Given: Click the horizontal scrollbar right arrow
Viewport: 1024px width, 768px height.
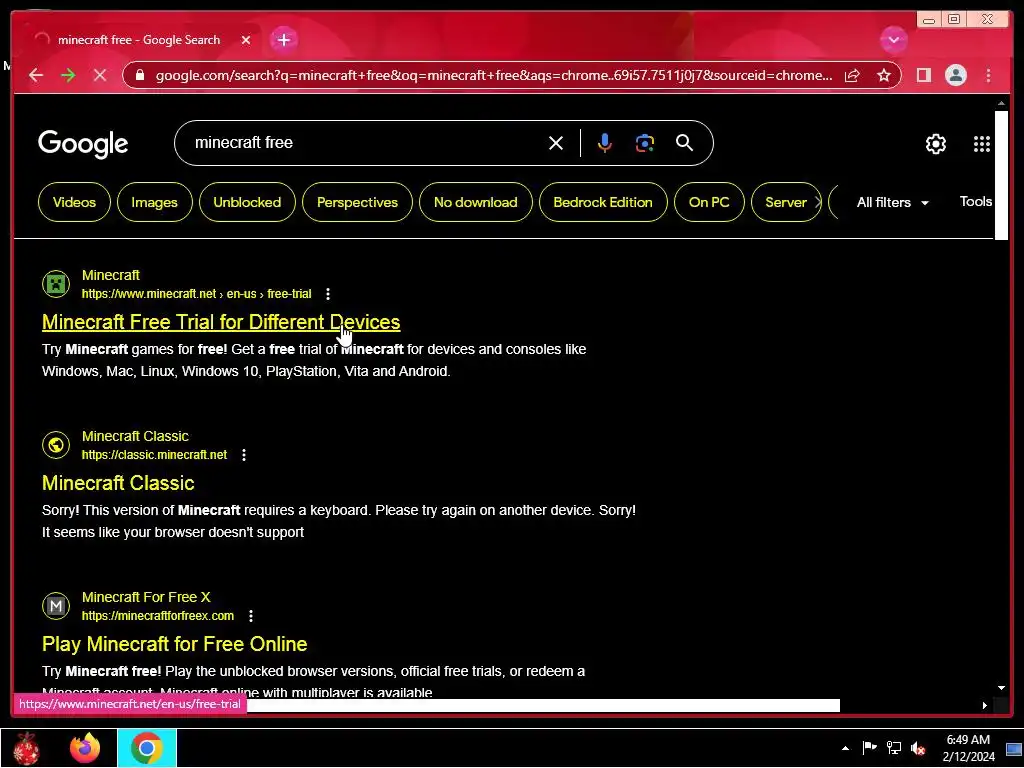Looking at the screenshot, I should [985, 705].
